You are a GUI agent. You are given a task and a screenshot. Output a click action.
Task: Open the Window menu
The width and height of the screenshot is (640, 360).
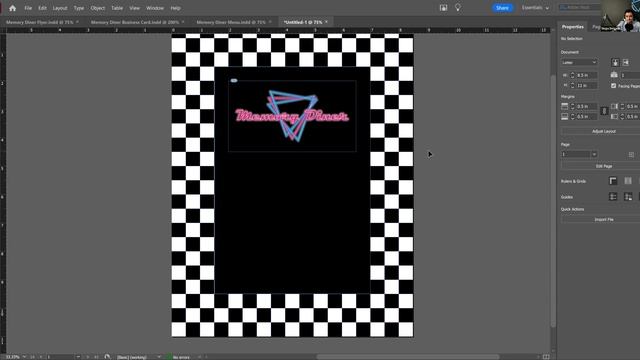(155, 8)
